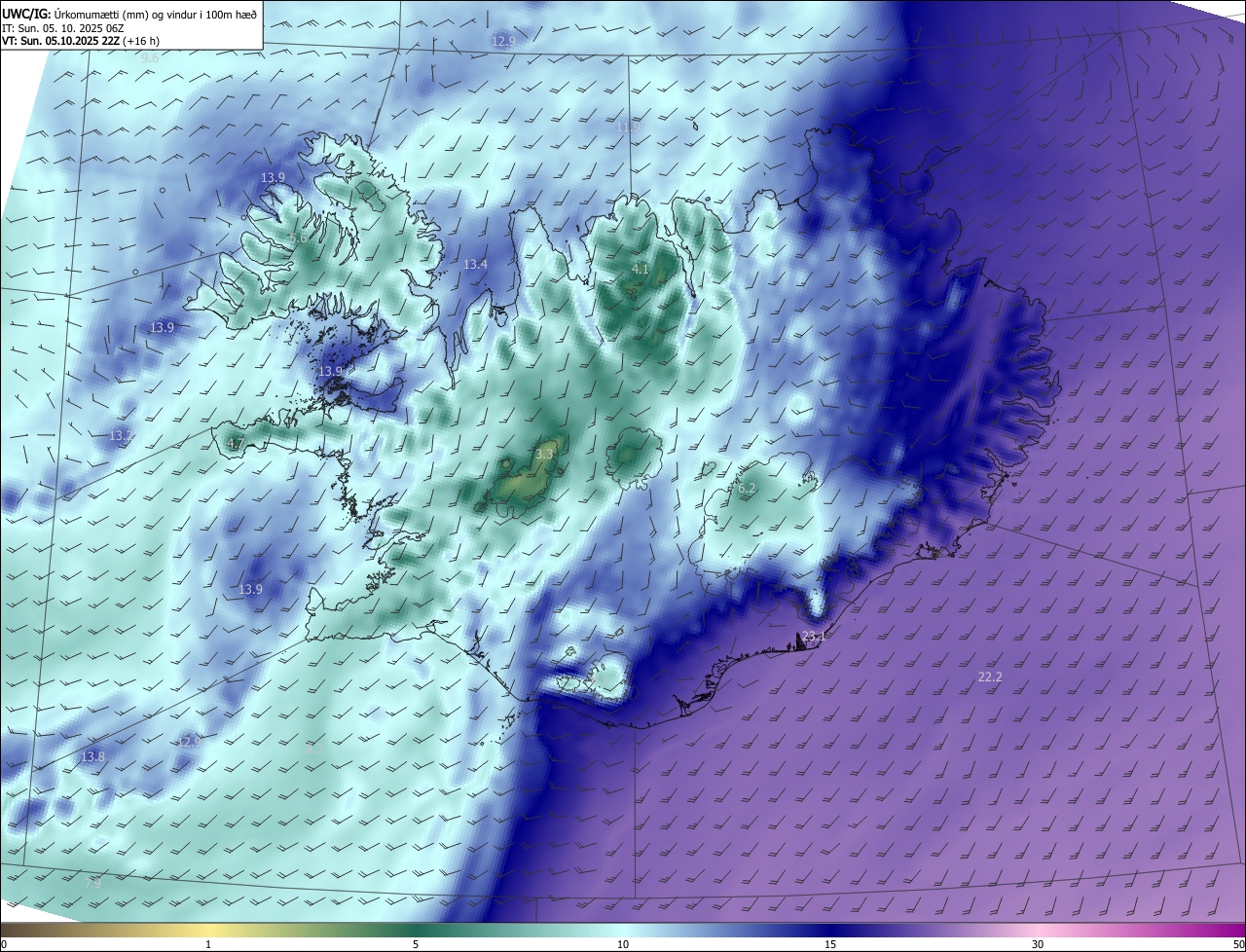Click the 0 tick on the colour scale

pyautogui.click(x=3, y=944)
